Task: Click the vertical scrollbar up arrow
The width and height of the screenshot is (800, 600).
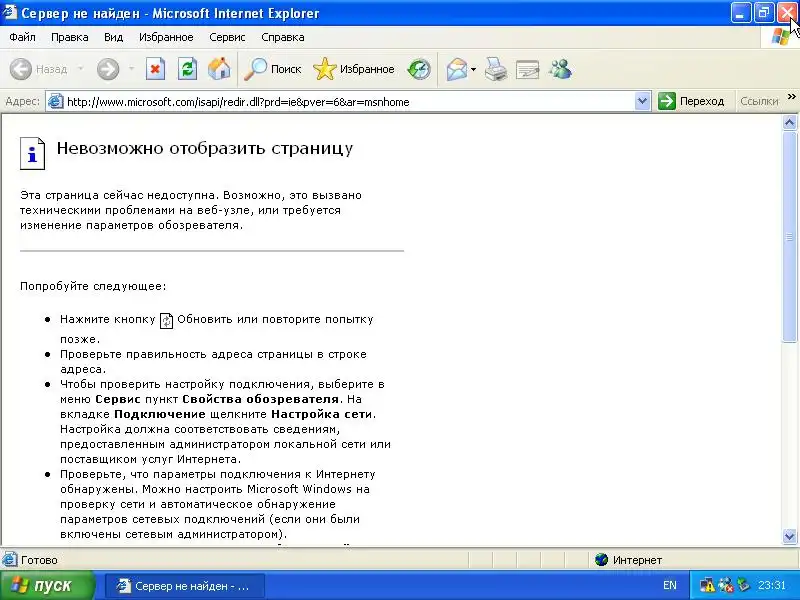Action: coord(790,122)
